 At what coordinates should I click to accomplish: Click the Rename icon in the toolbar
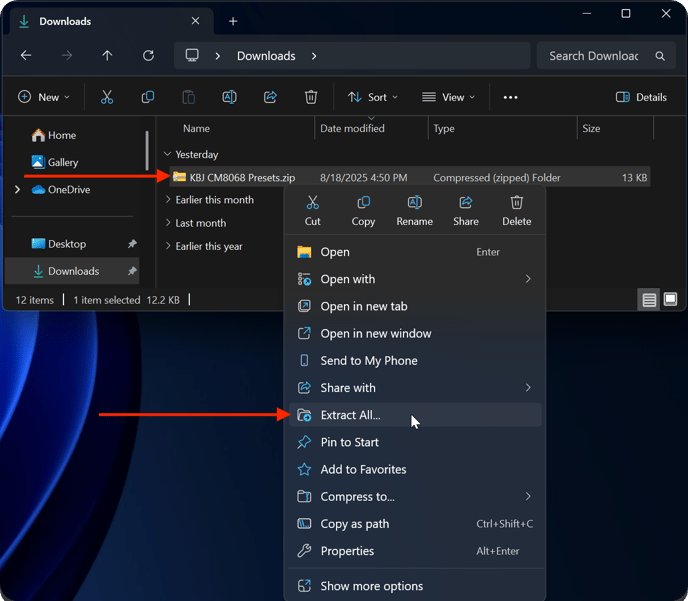(x=229, y=97)
